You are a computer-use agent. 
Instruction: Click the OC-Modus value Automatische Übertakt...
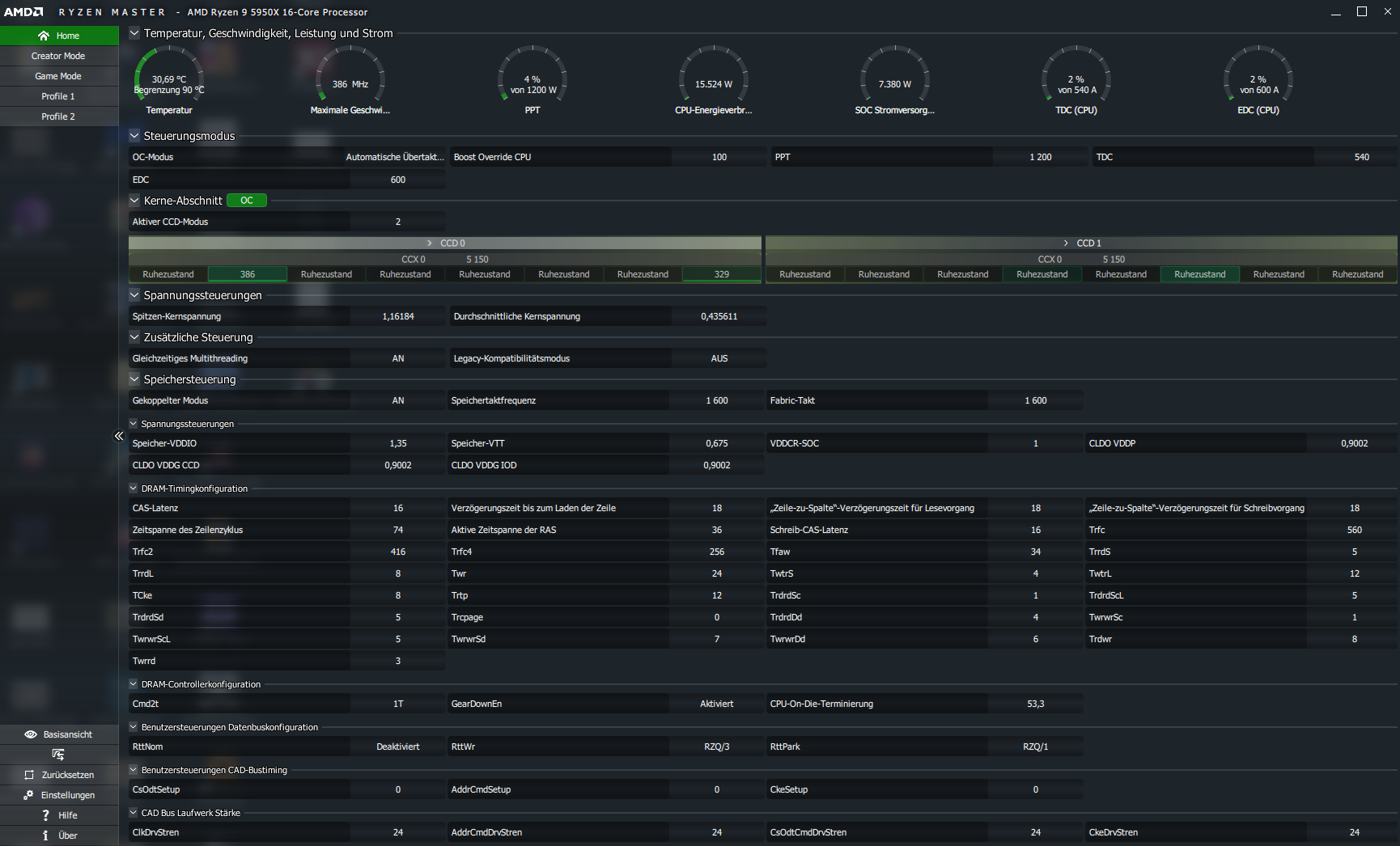(x=395, y=157)
